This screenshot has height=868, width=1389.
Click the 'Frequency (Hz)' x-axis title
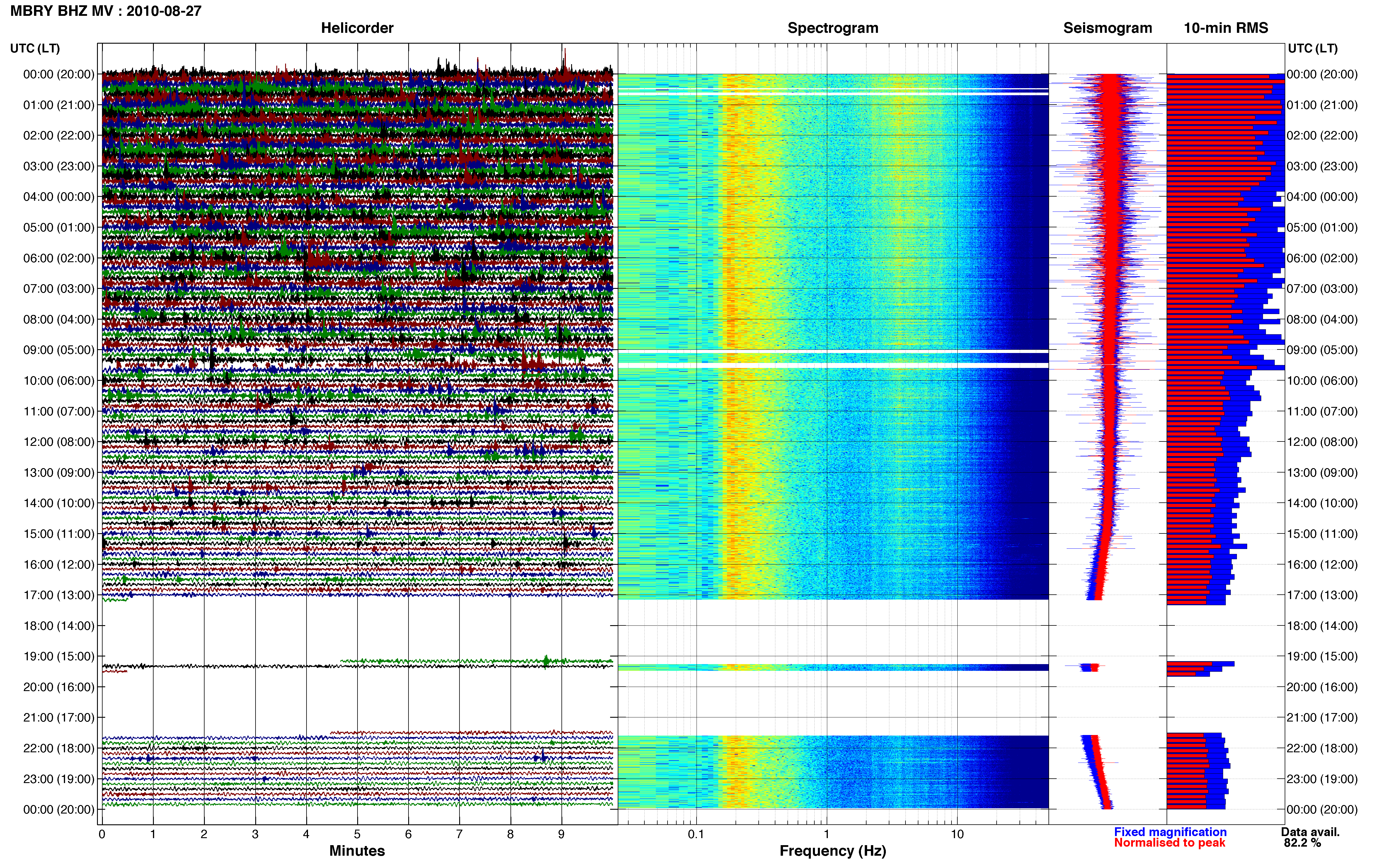tap(833, 851)
